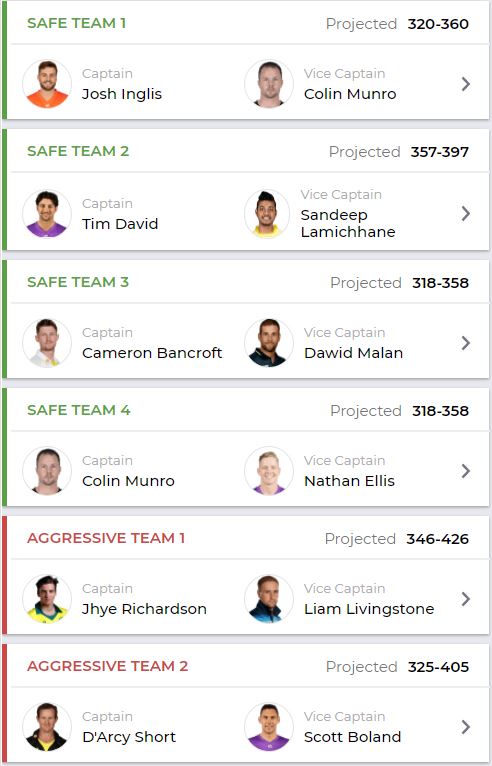Click projected score 325-405
492x766 pixels.
coord(438,667)
